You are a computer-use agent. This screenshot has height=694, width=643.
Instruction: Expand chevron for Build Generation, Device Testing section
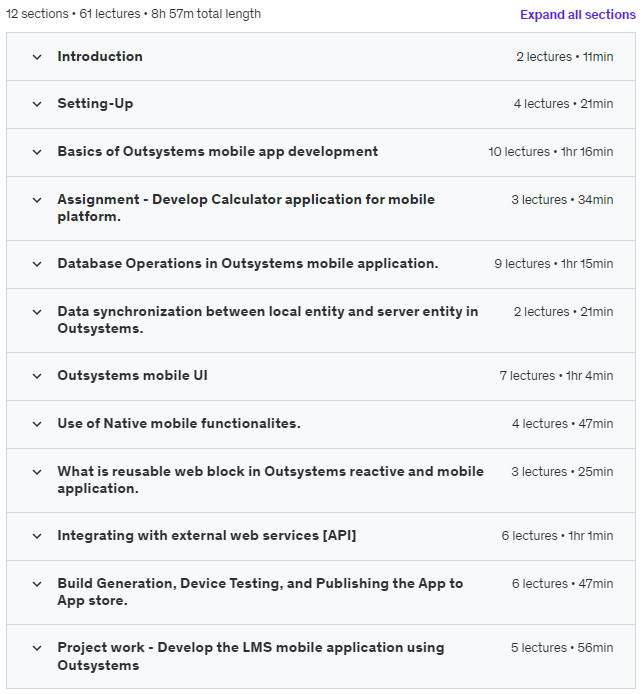click(x=37, y=584)
